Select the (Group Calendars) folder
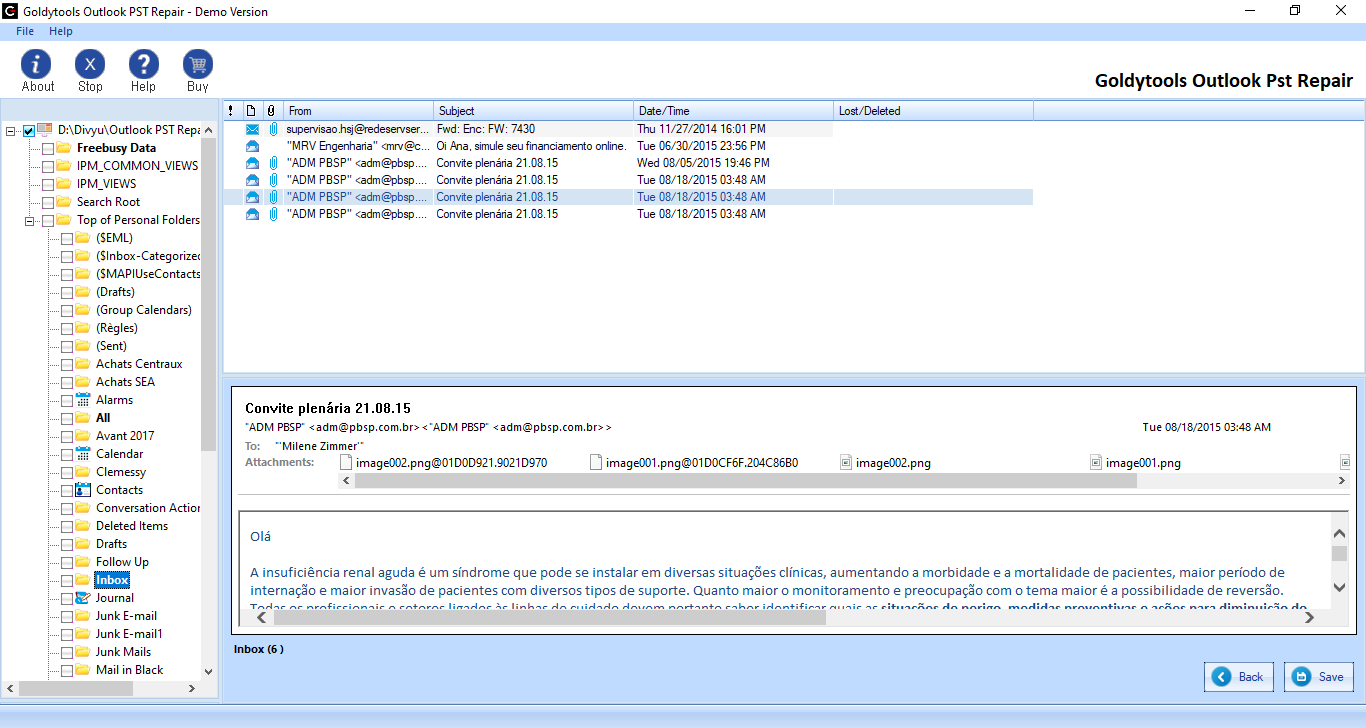The image size is (1366, 728). pyautogui.click(x=144, y=310)
